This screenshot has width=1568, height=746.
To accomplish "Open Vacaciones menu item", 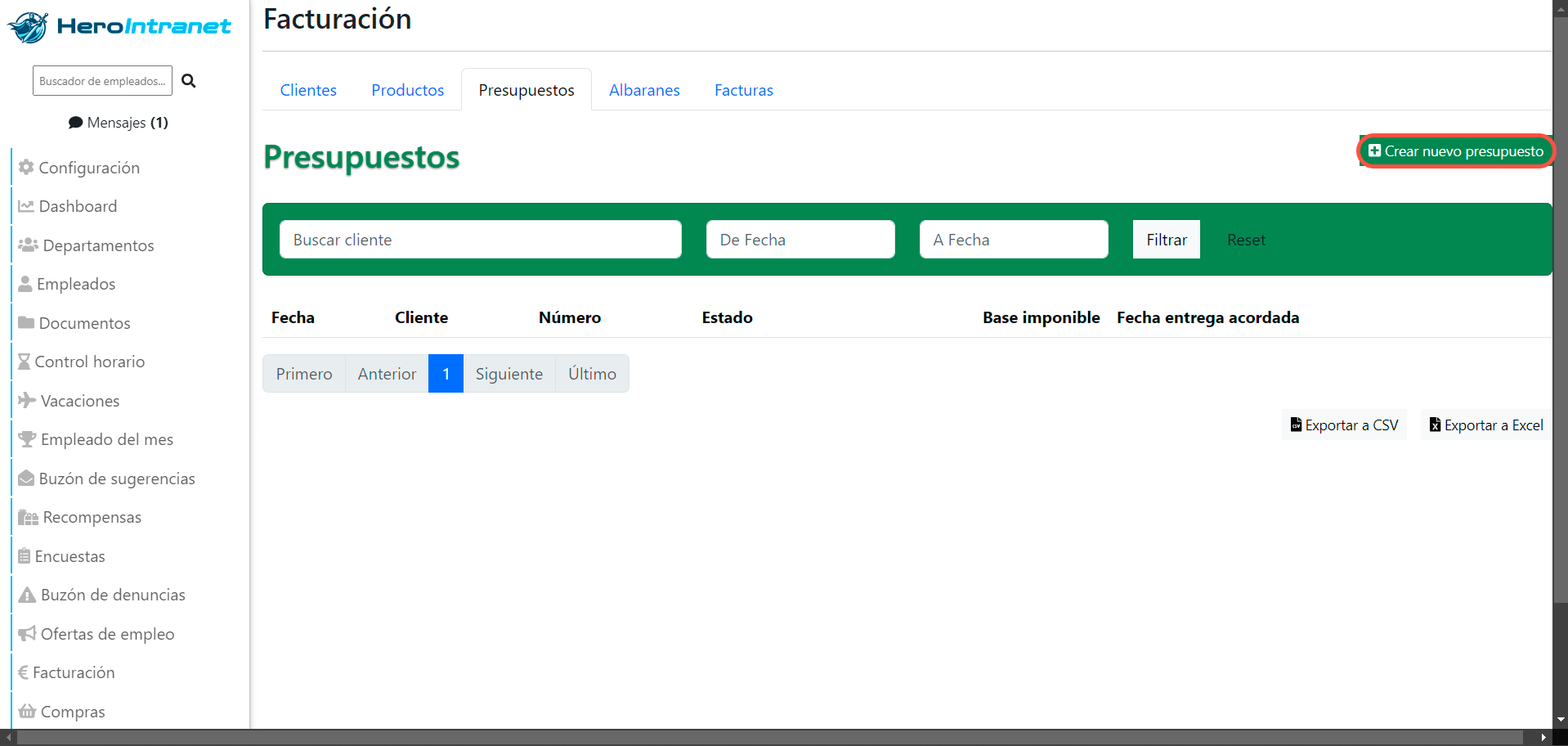I will [80, 401].
